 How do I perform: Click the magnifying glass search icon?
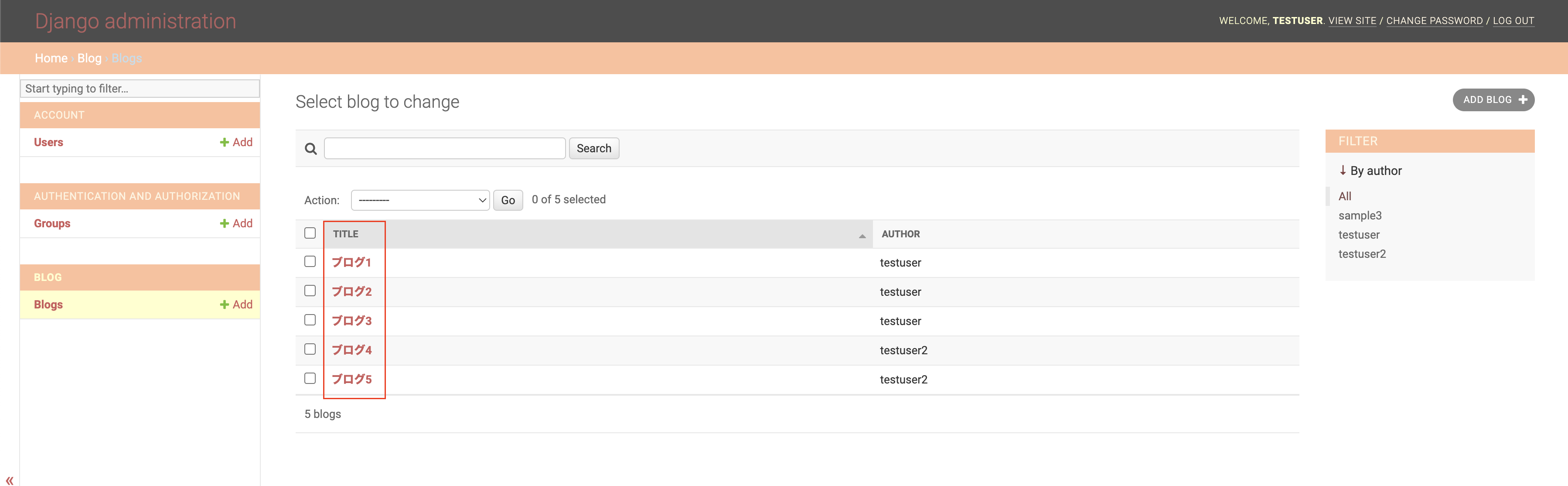pyautogui.click(x=310, y=149)
